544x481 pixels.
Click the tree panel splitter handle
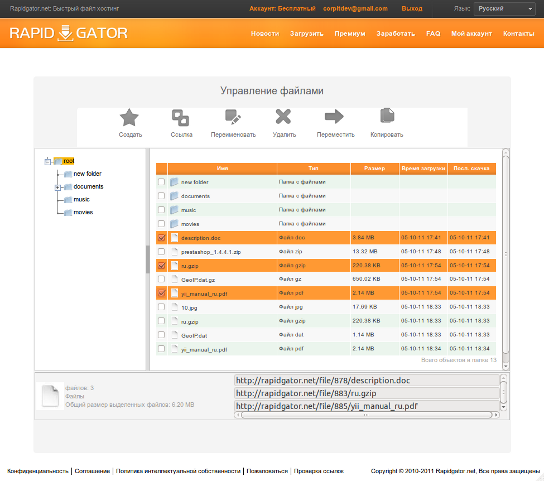coord(148,259)
